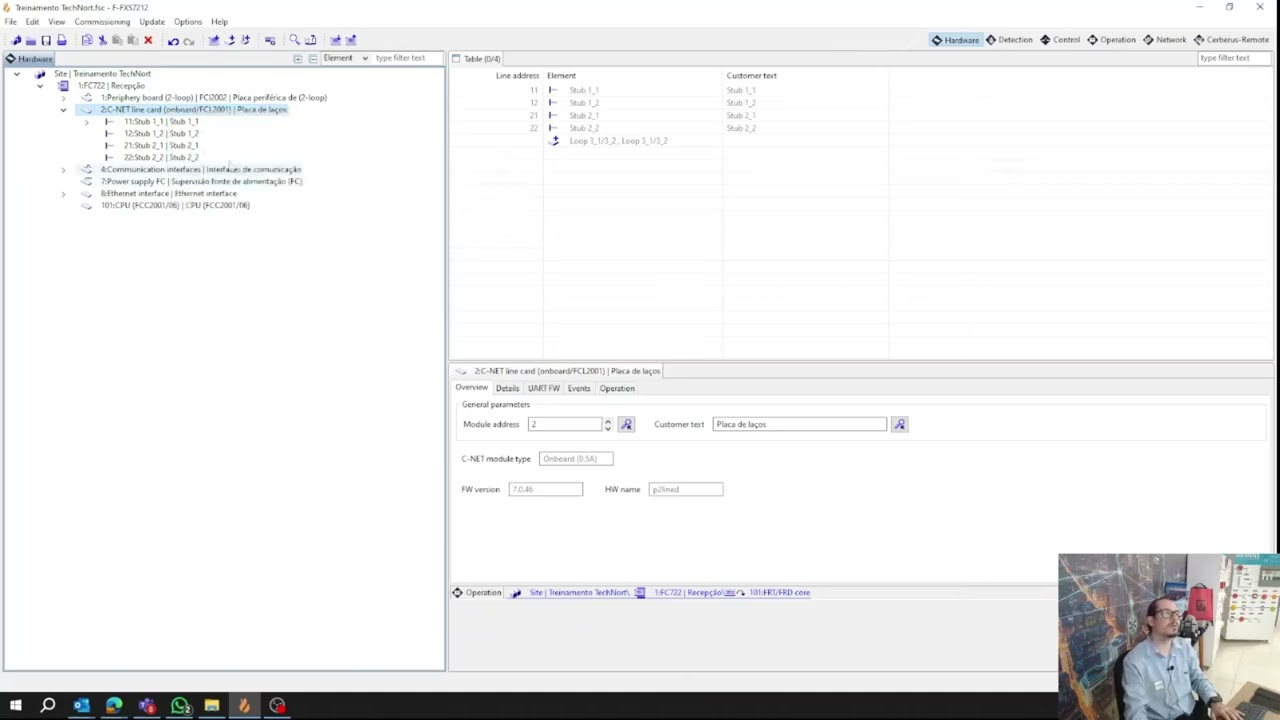The height and width of the screenshot is (720, 1280).
Task: Click Windows Start button
Action: pyautogui.click(x=15, y=706)
